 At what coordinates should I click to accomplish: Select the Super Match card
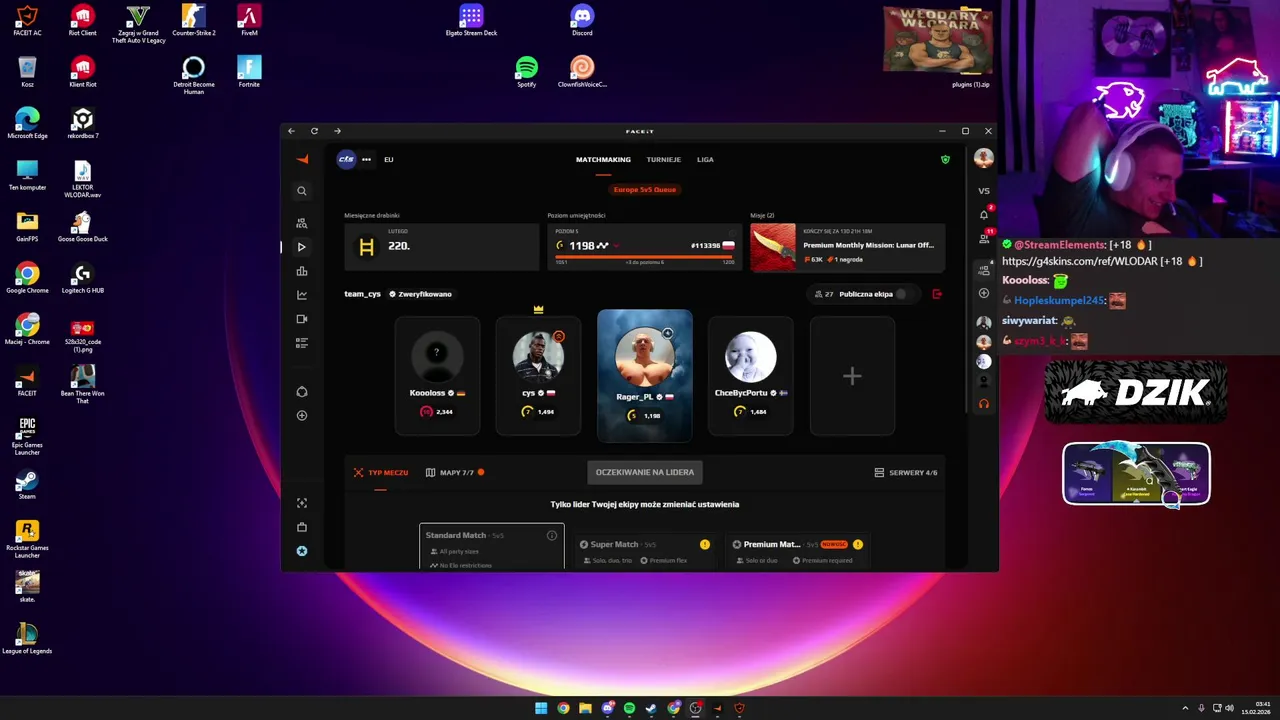coord(645,551)
